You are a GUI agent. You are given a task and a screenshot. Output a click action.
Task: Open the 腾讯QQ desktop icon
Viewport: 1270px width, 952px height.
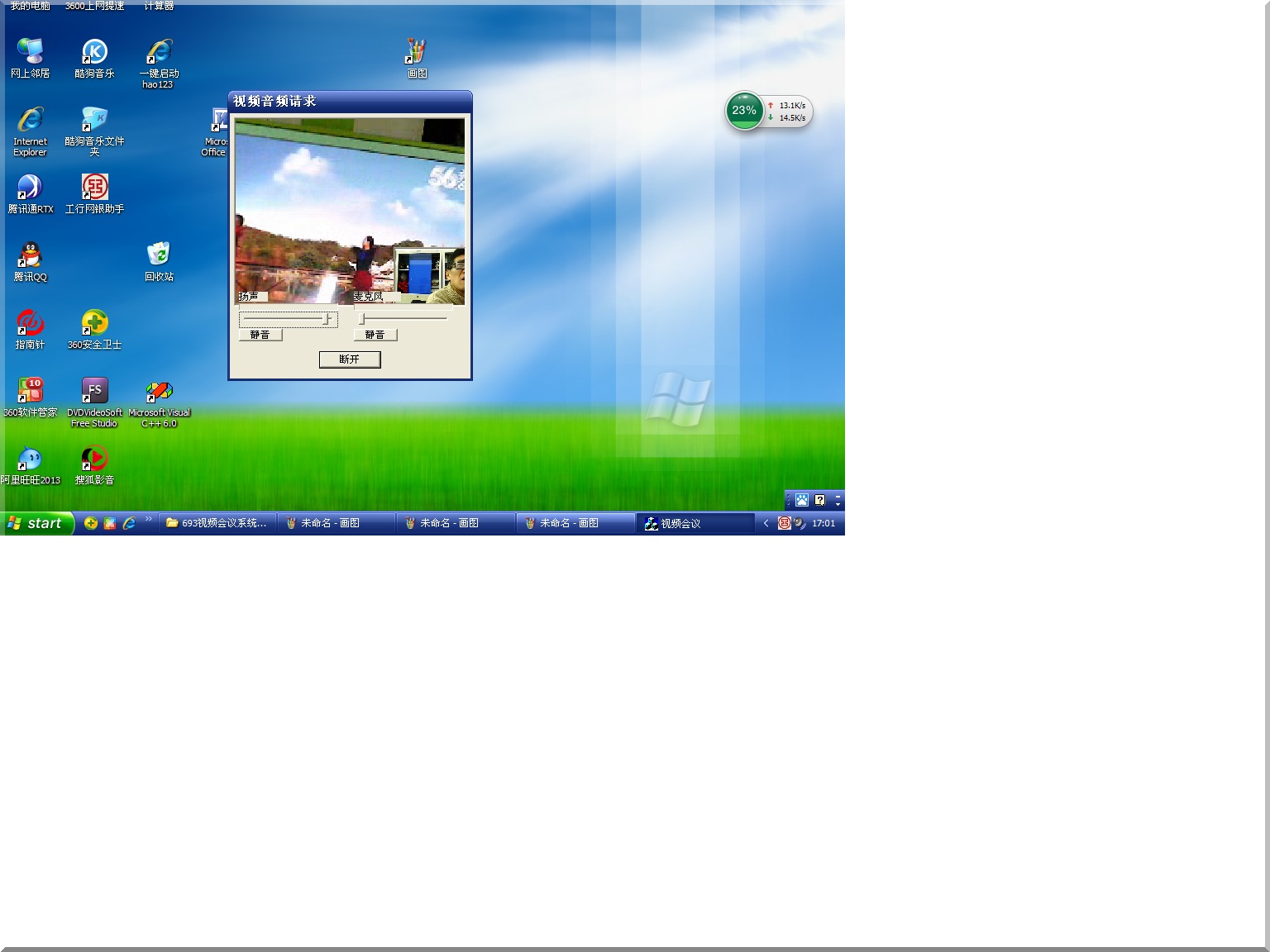(x=30, y=255)
